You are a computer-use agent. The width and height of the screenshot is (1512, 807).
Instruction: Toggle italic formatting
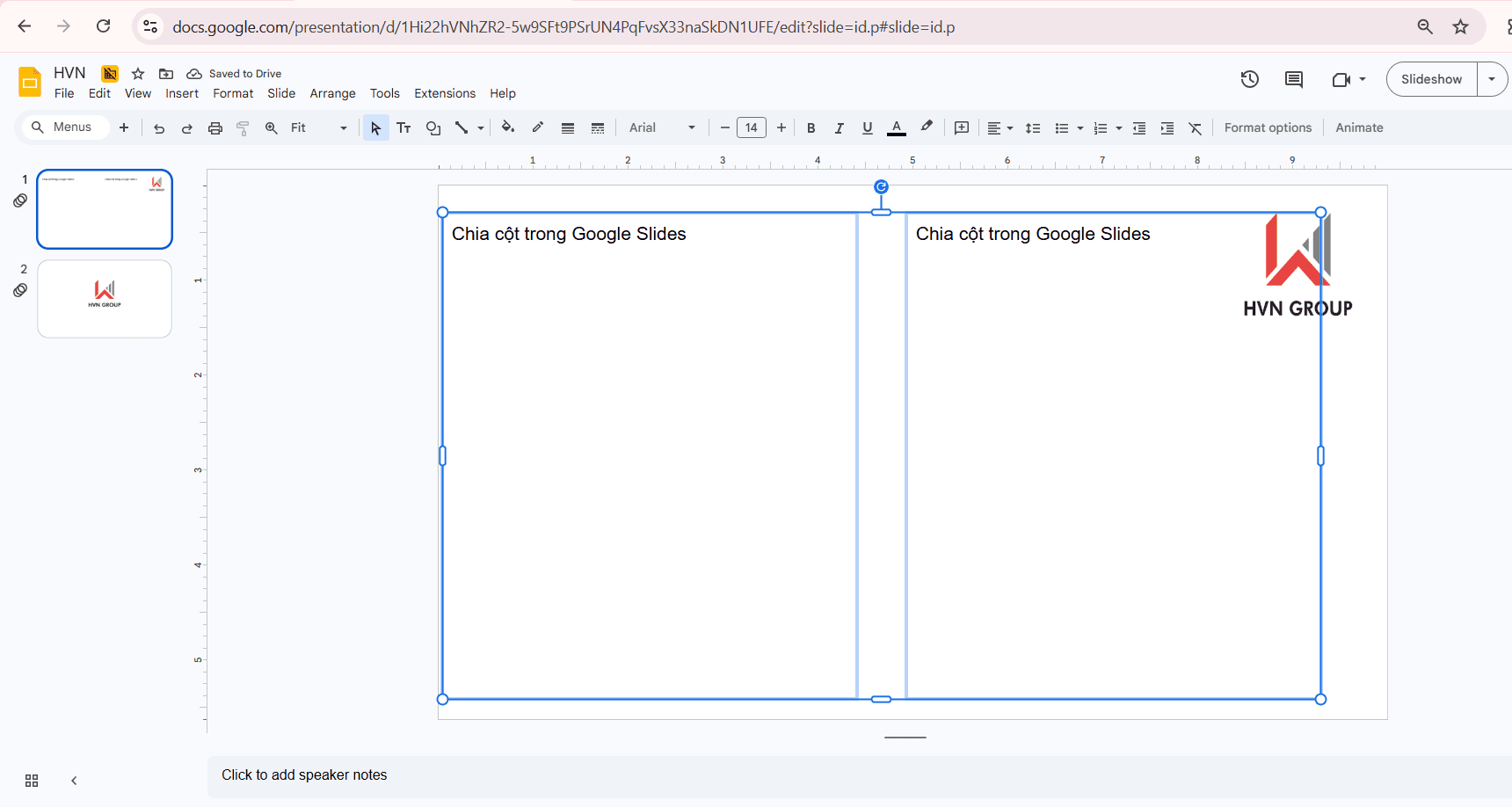pos(840,127)
